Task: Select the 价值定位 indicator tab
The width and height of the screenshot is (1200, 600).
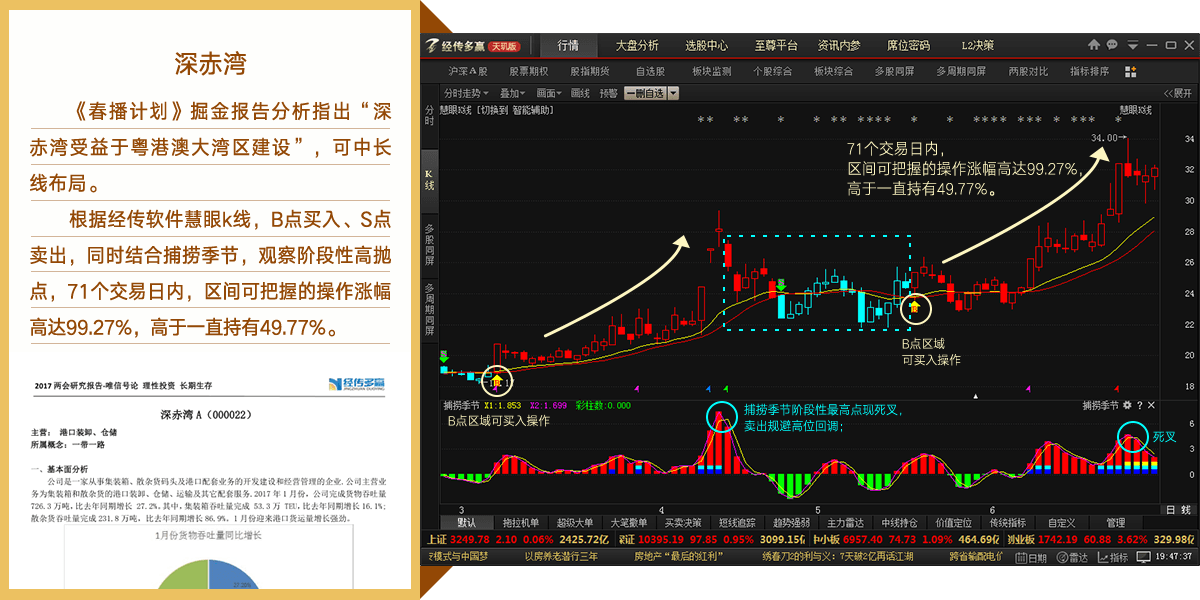Action: (x=953, y=523)
